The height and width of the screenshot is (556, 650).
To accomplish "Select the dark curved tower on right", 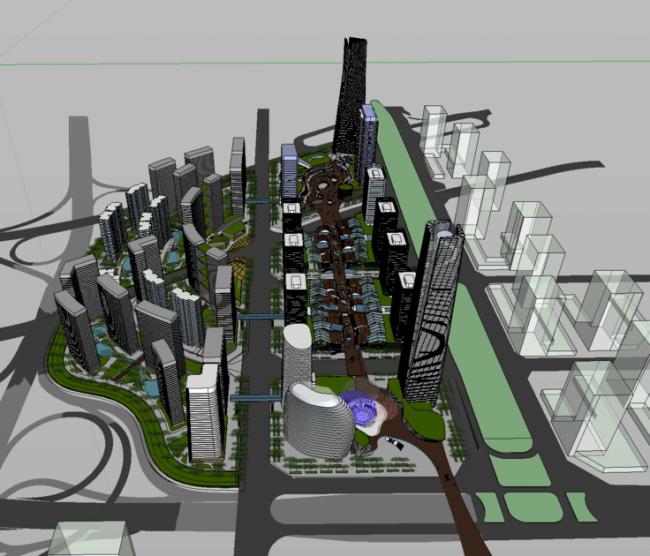I will click(x=431, y=310).
